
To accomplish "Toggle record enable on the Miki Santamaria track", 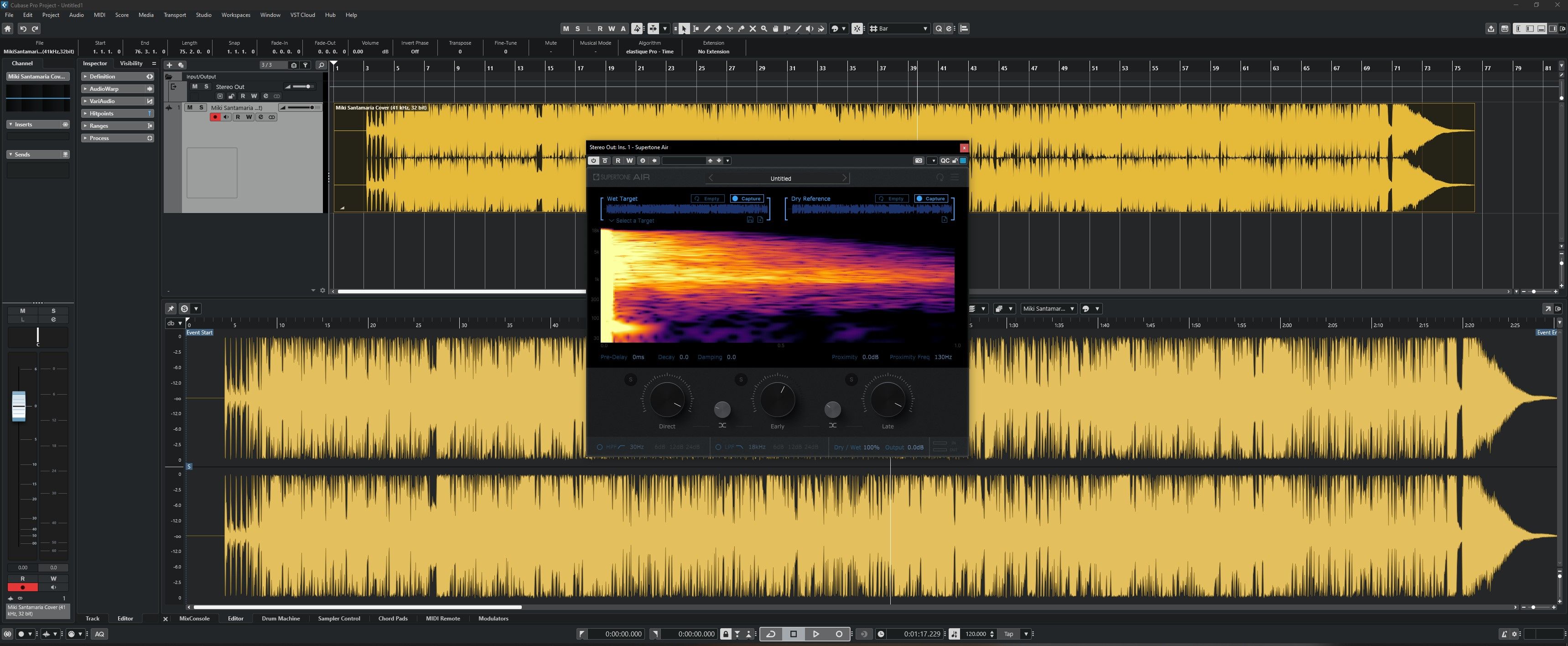I will point(215,117).
